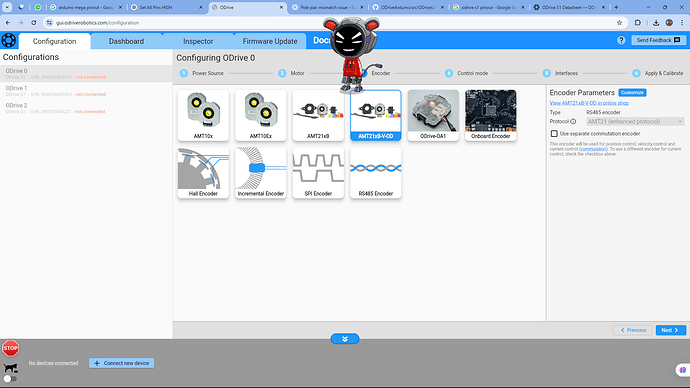
Task: Open the Chrome three-dot menu
Action: pos(682,22)
